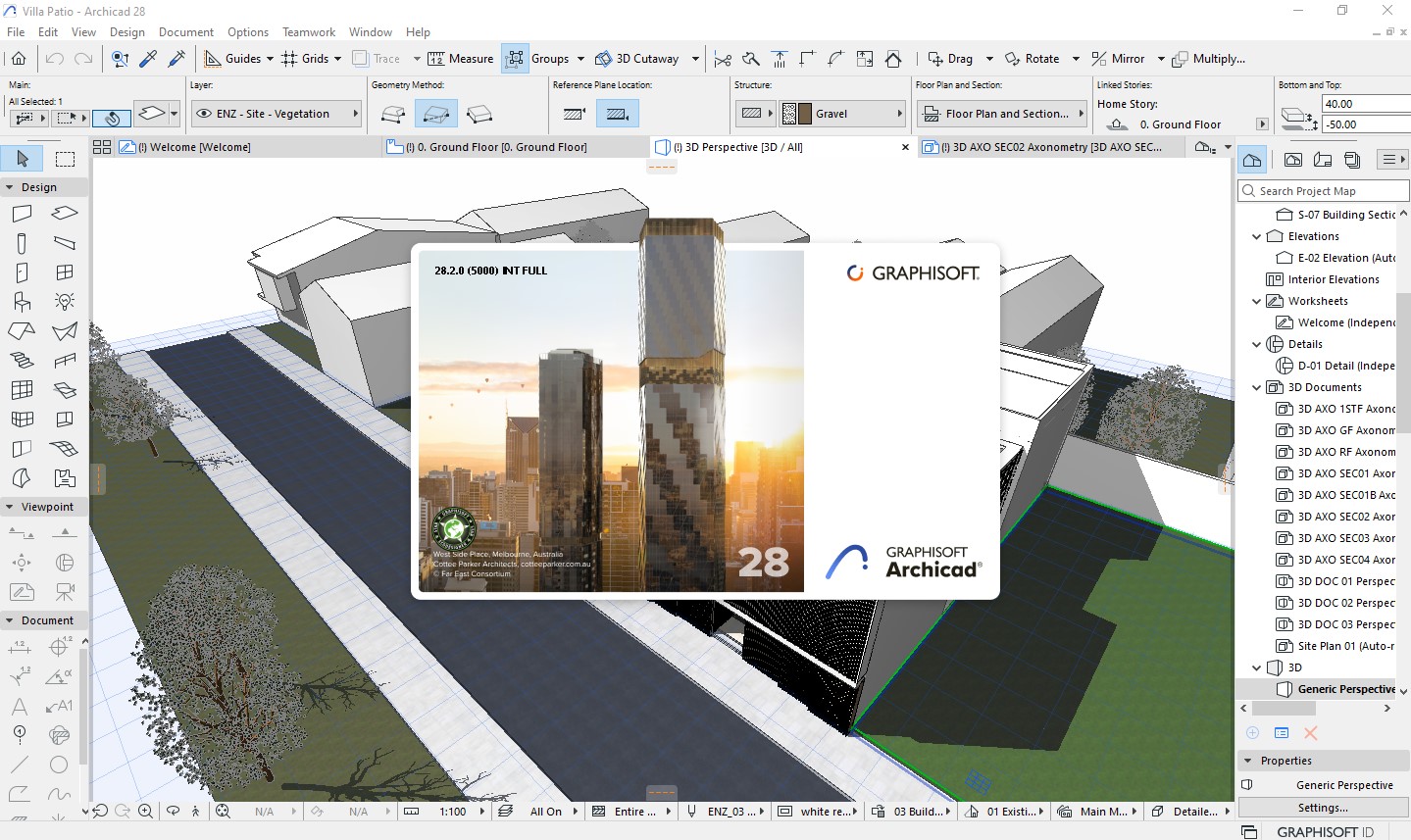Select the third geometry method option

pos(479,114)
